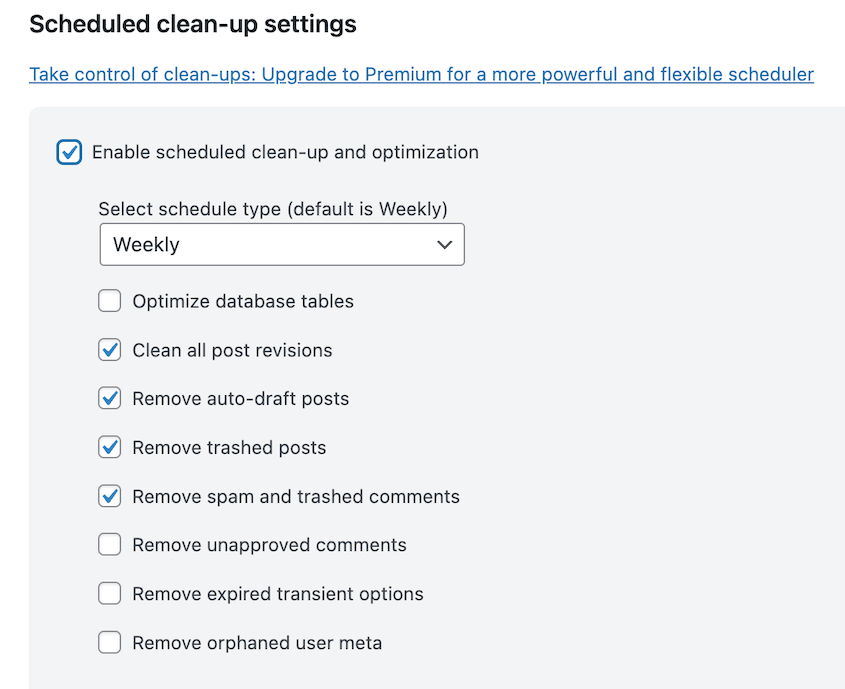Screen dimensions: 845x689
Task: Enable "Remove unapproved comments"
Action: pyautogui.click(x=110, y=544)
